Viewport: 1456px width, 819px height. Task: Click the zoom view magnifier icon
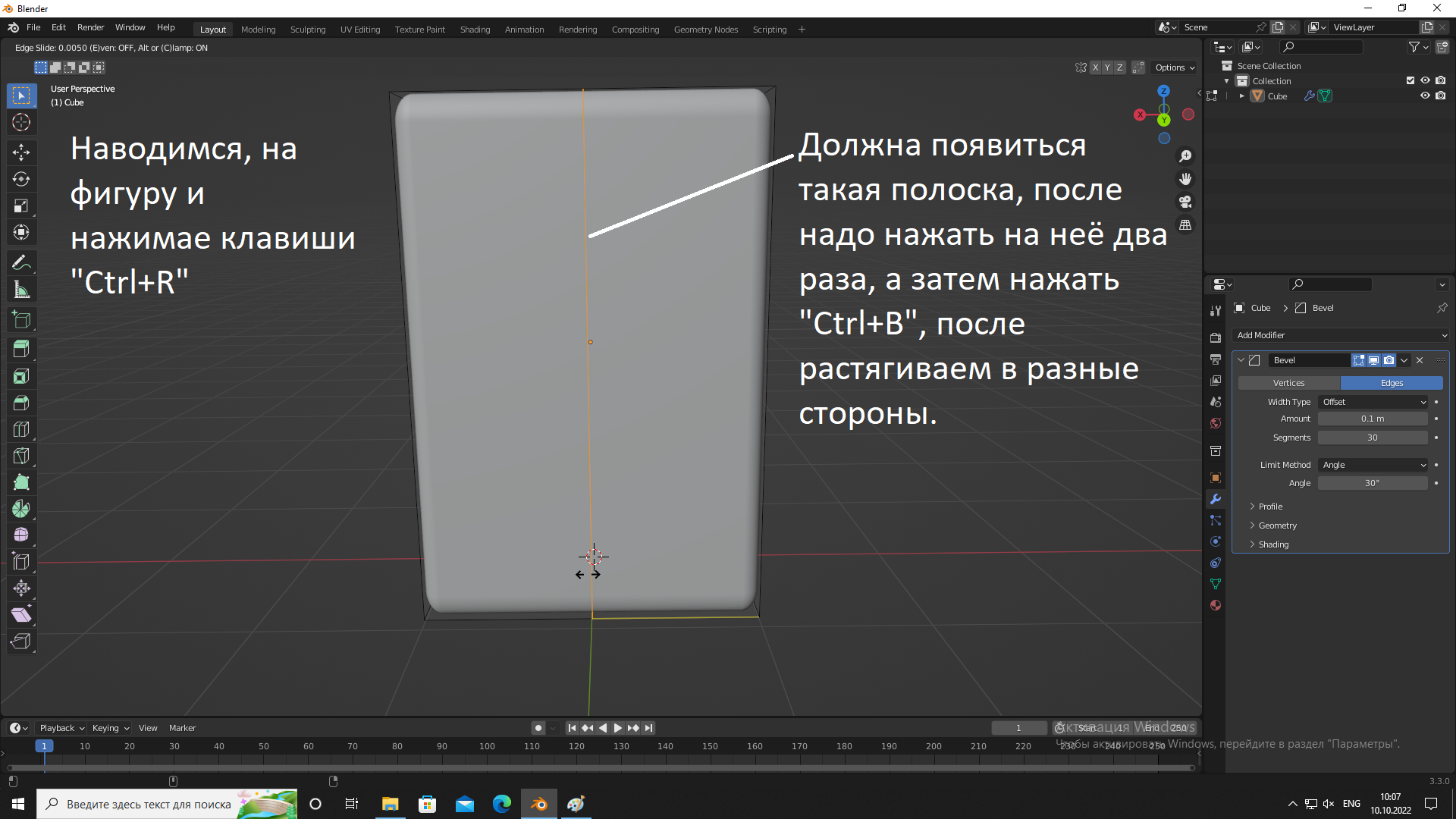click(x=1185, y=156)
